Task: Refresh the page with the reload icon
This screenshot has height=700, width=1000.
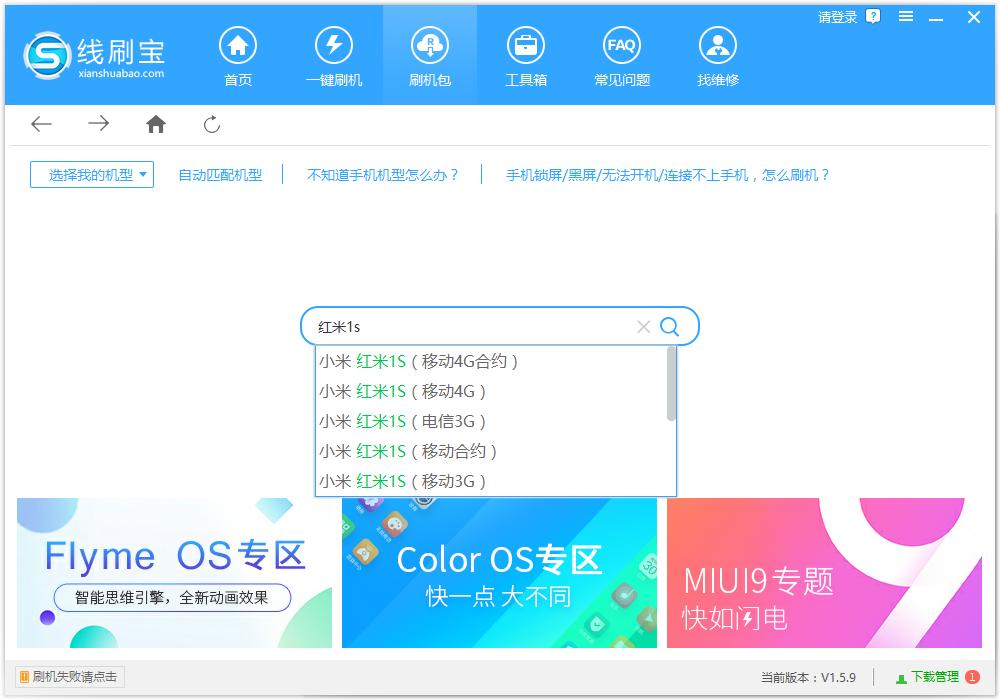Action: [211, 124]
